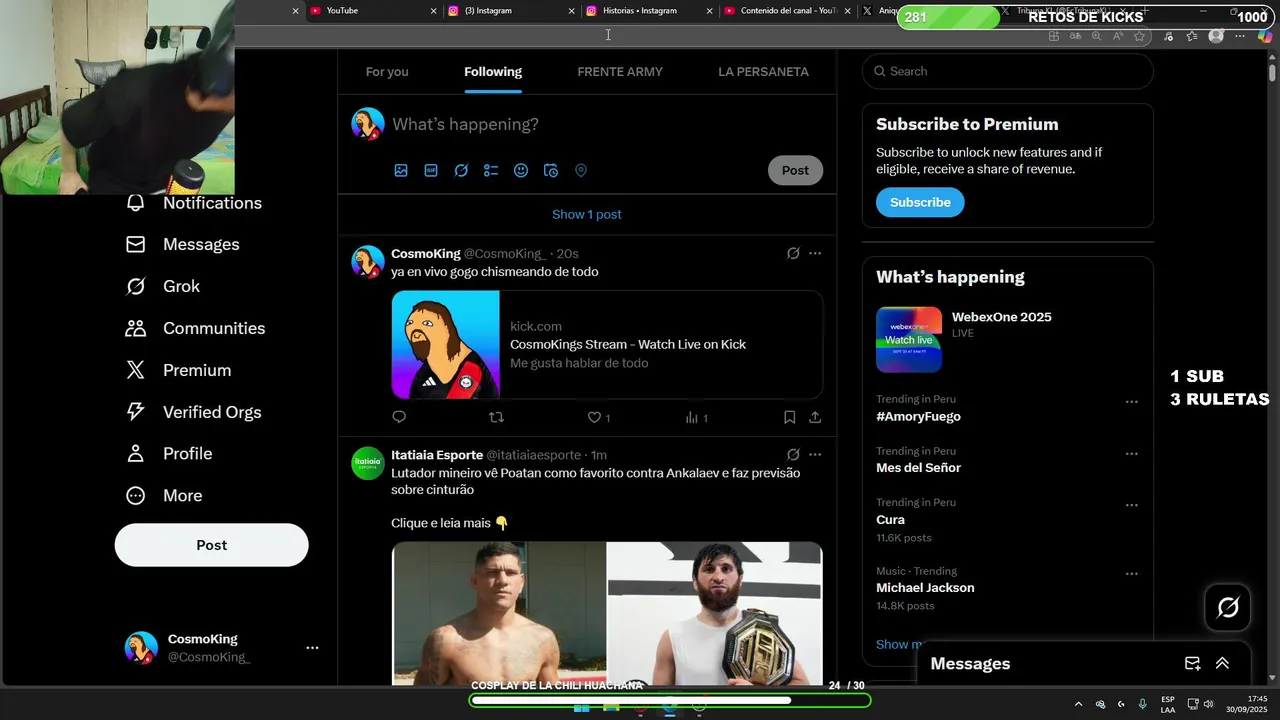Open more options for #AmoryFuego trend
Screen dimensions: 1280x720
point(1132,402)
